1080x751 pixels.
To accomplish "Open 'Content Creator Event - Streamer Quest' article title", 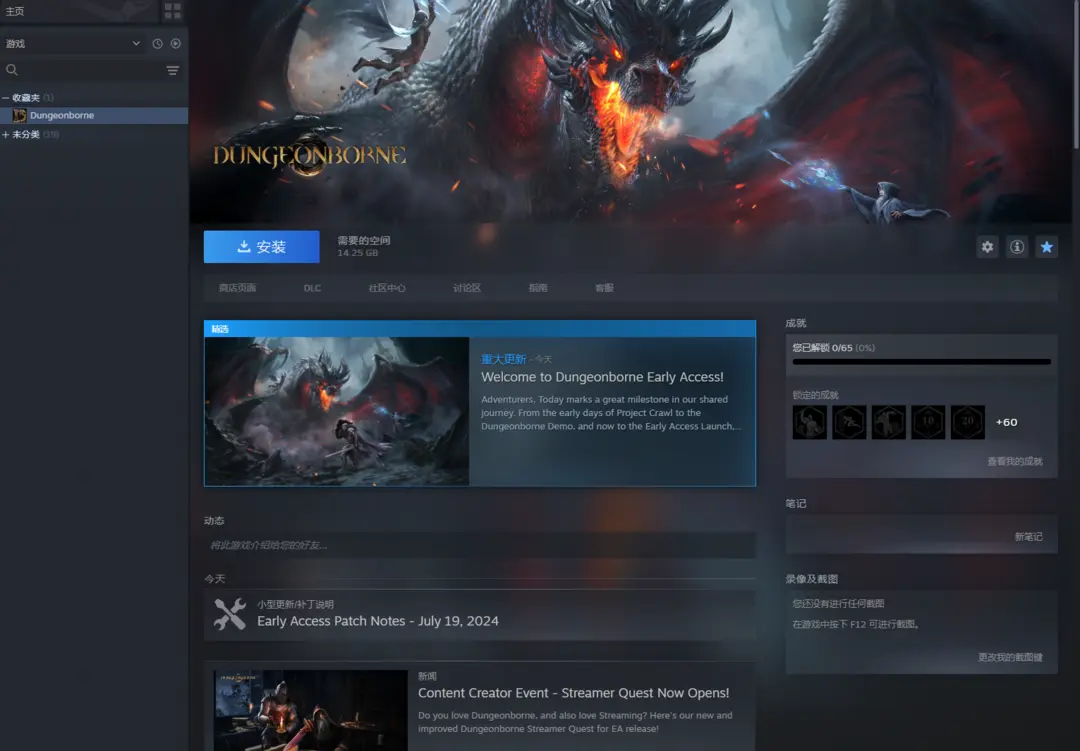I will (574, 693).
